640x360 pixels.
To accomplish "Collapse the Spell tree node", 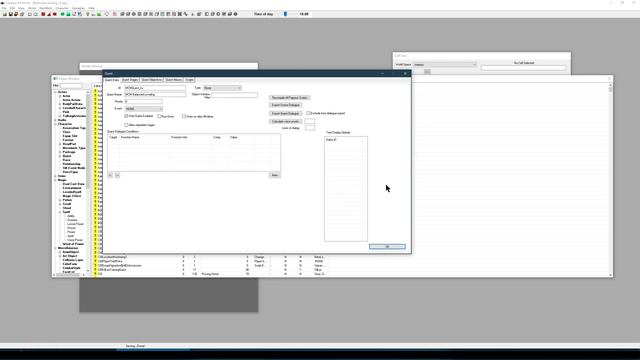I will point(60,212).
